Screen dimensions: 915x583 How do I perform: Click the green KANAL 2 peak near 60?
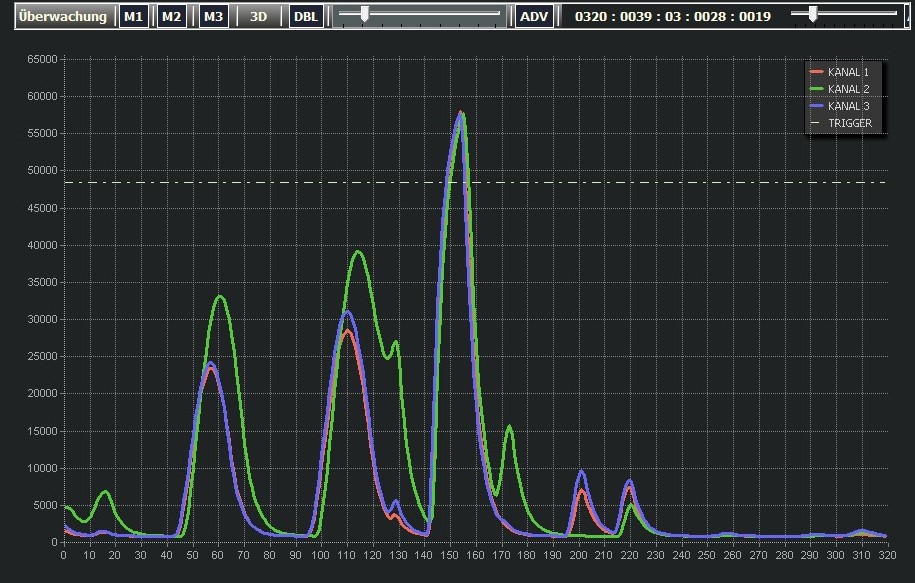pyautogui.click(x=220, y=297)
